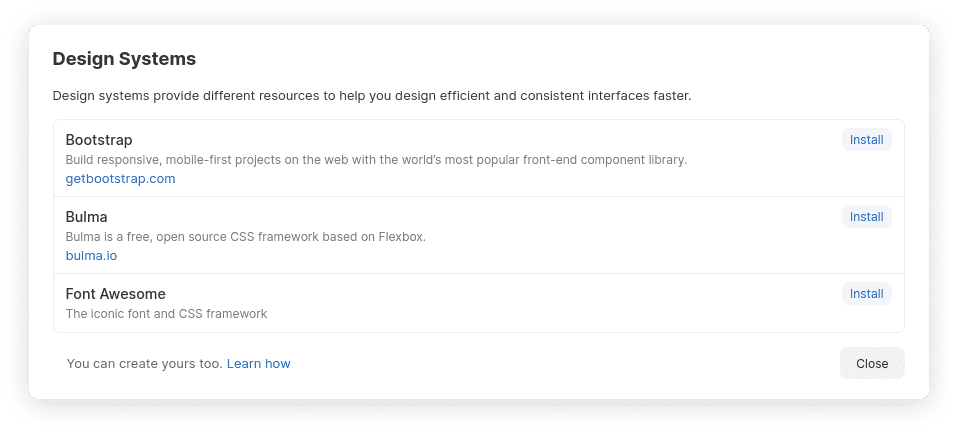Follow the Learn how link
The height and width of the screenshot is (432, 958).
pyautogui.click(x=258, y=364)
